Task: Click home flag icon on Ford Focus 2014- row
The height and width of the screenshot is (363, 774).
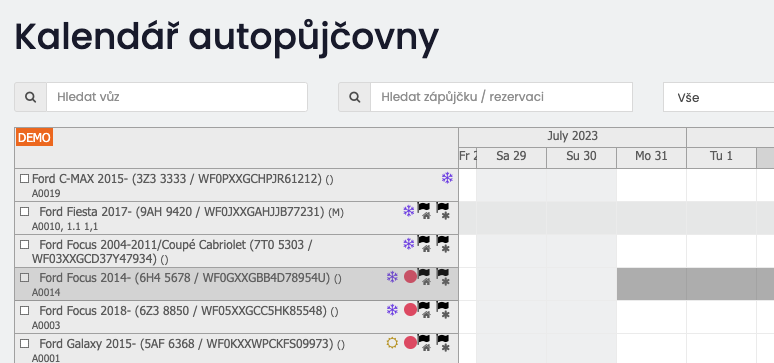Action: point(425,277)
